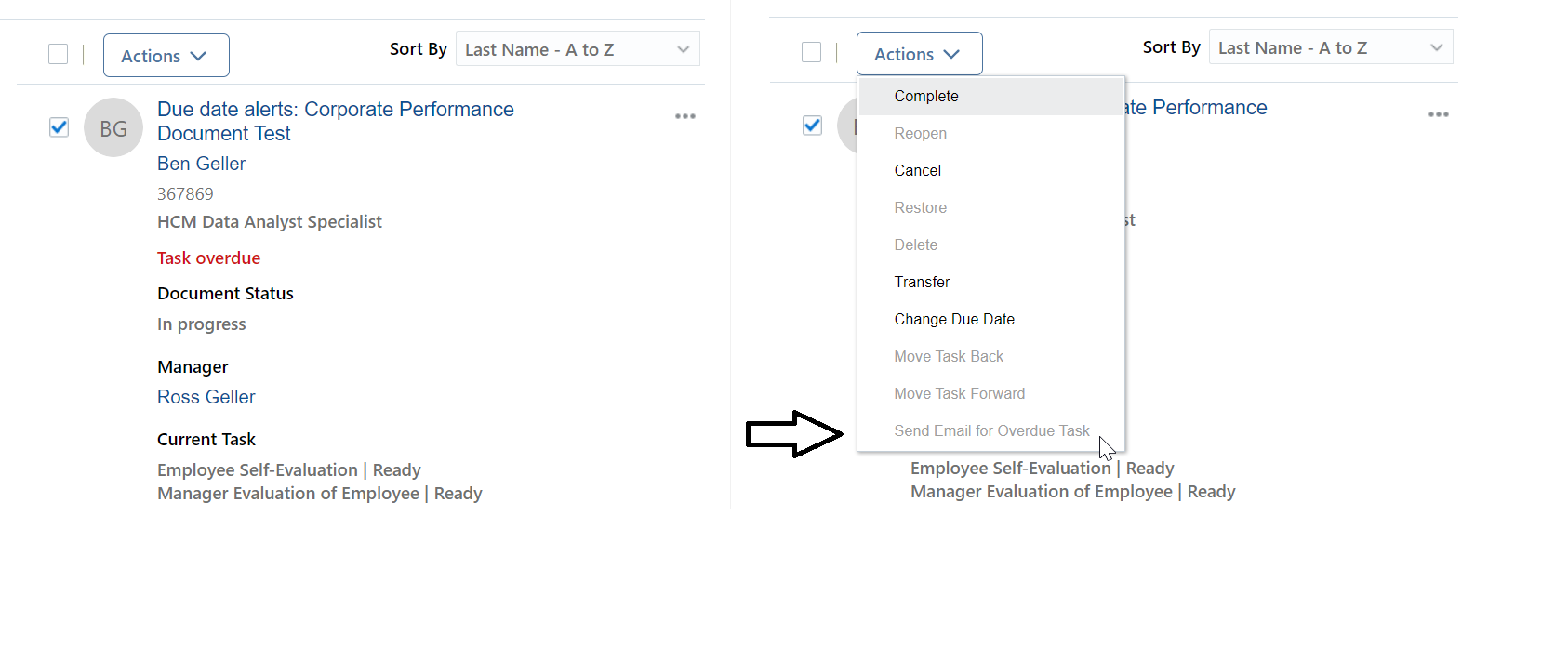The height and width of the screenshot is (648, 1568).
Task: Click the BG avatar in left panel
Action: [113, 127]
